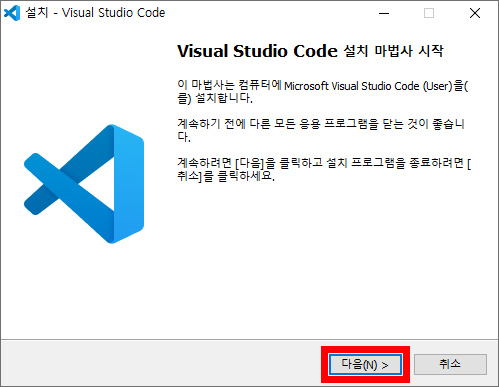Image resolution: width=499 pixels, height=387 pixels.
Task: Click the '설치 - Visual Studio Code' window title
Action: [95, 13]
